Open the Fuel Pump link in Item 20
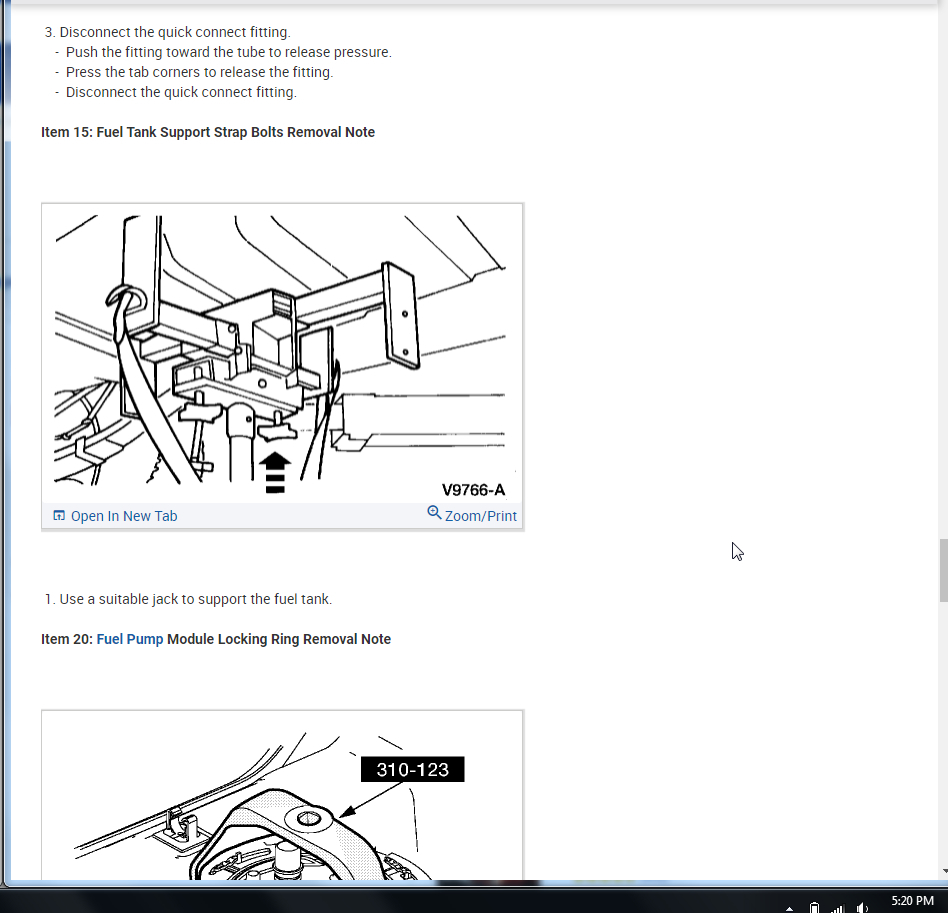The width and height of the screenshot is (948, 913). click(x=130, y=639)
